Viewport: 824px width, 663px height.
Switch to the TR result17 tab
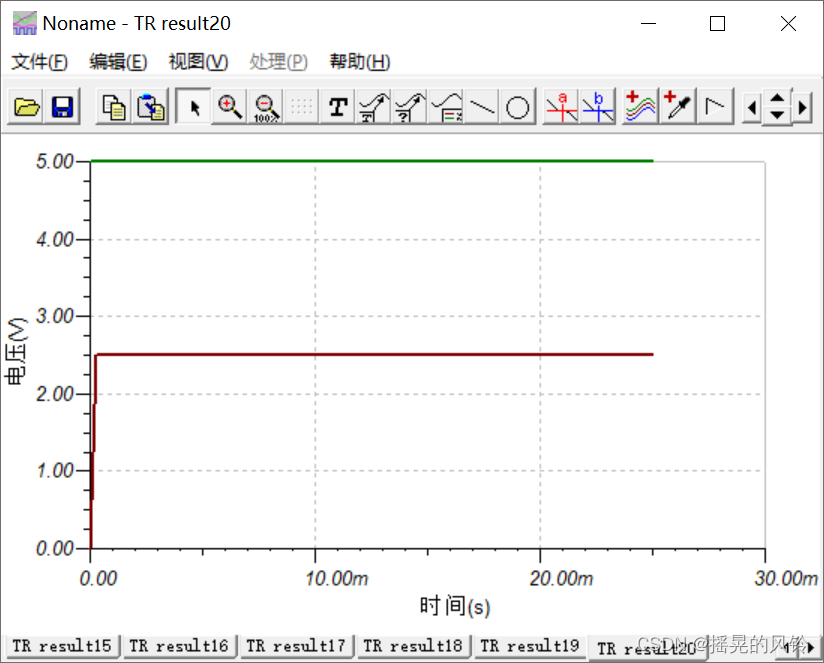tap(296, 645)
